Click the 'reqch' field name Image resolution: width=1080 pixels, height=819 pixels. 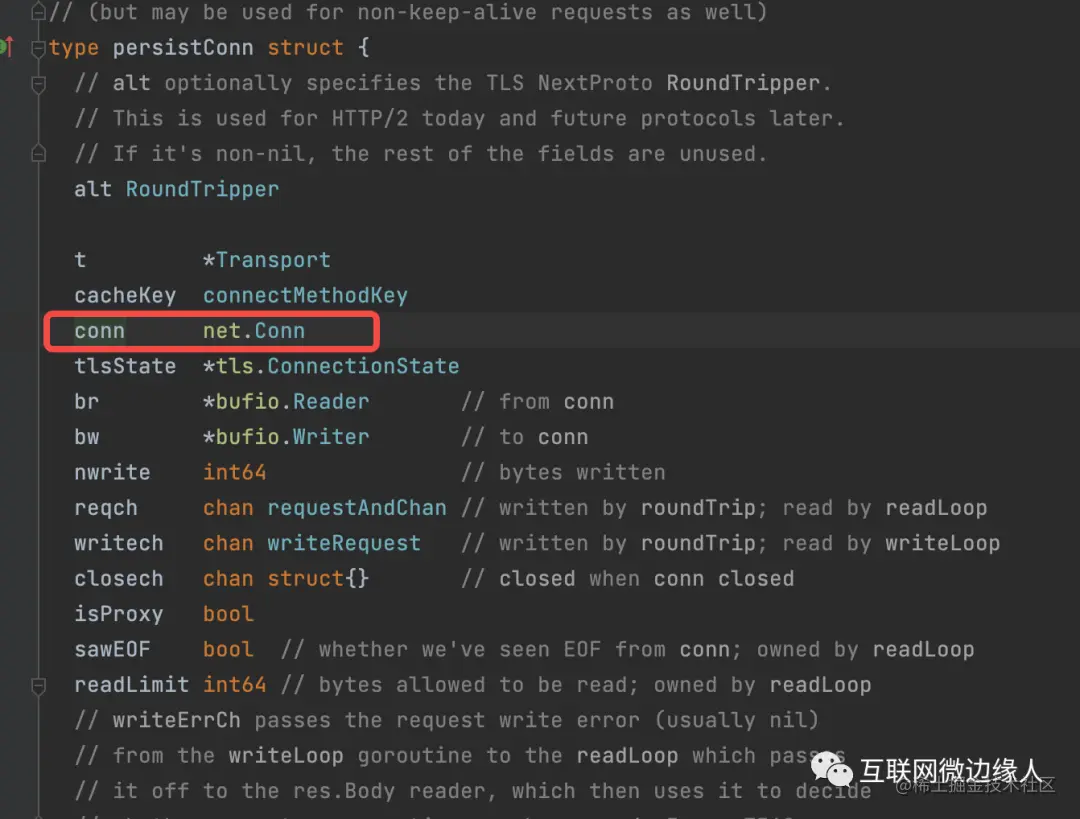106,508
